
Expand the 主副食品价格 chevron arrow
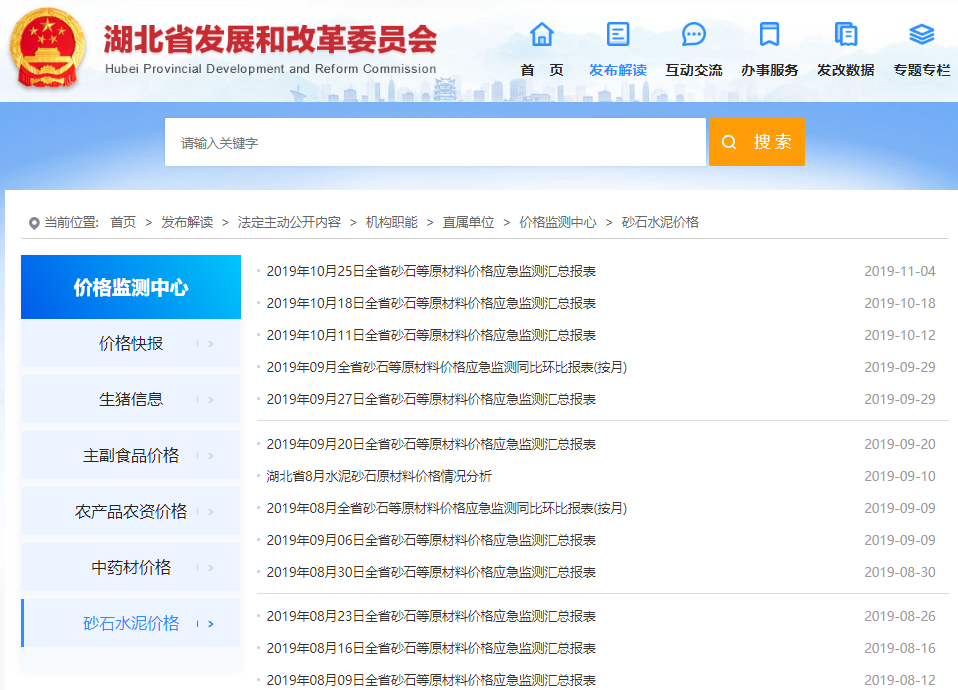click(x=211, y=456)
